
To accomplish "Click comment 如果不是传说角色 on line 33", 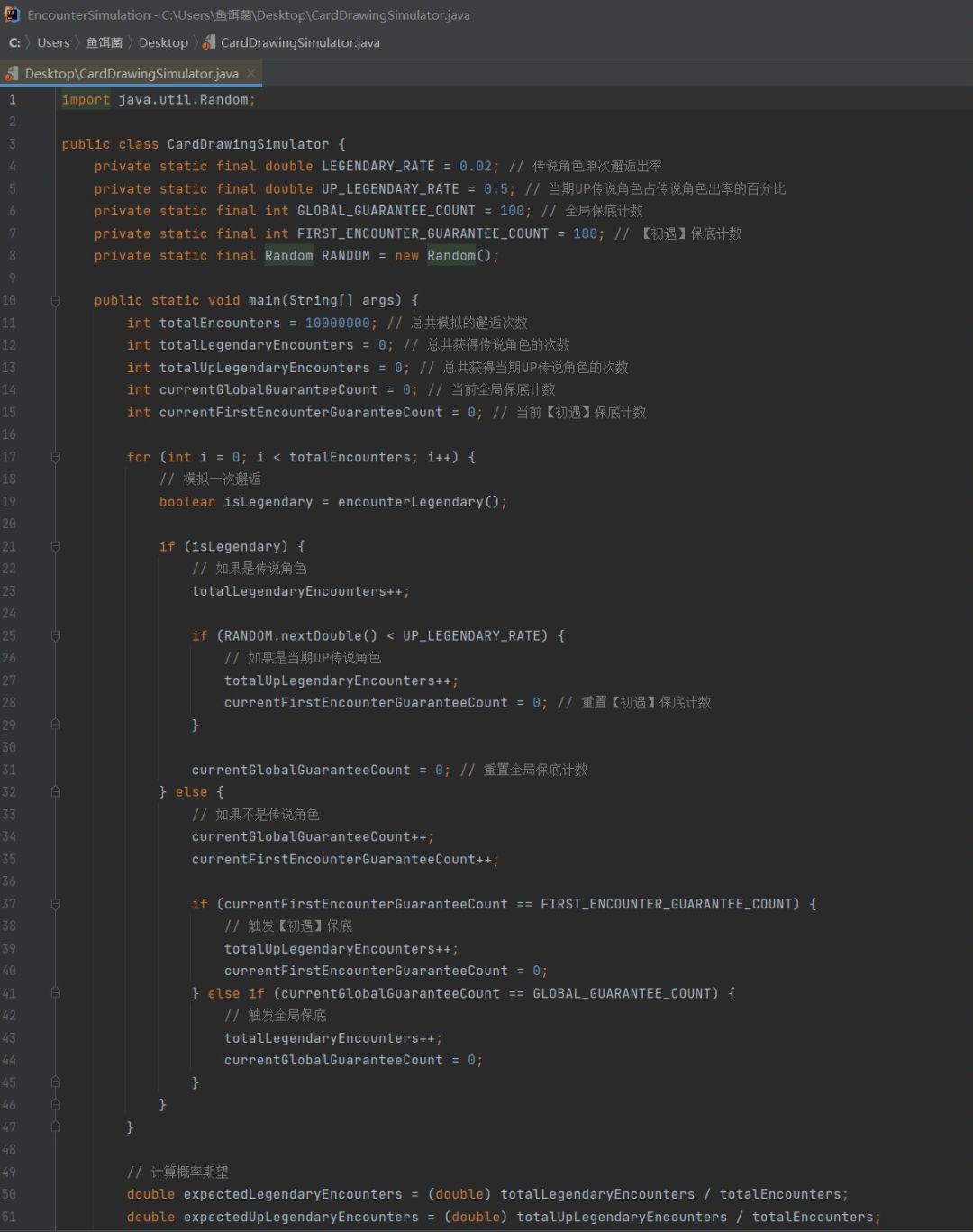I will 268,814.
